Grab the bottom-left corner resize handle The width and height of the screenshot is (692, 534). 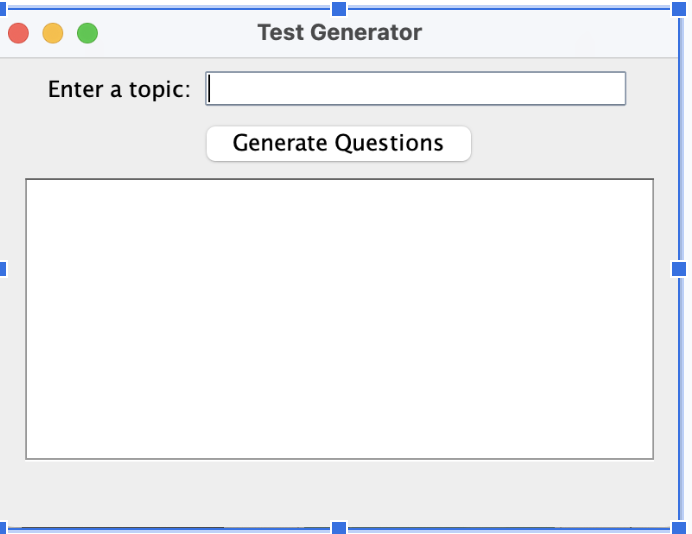[x=3, y=527]
